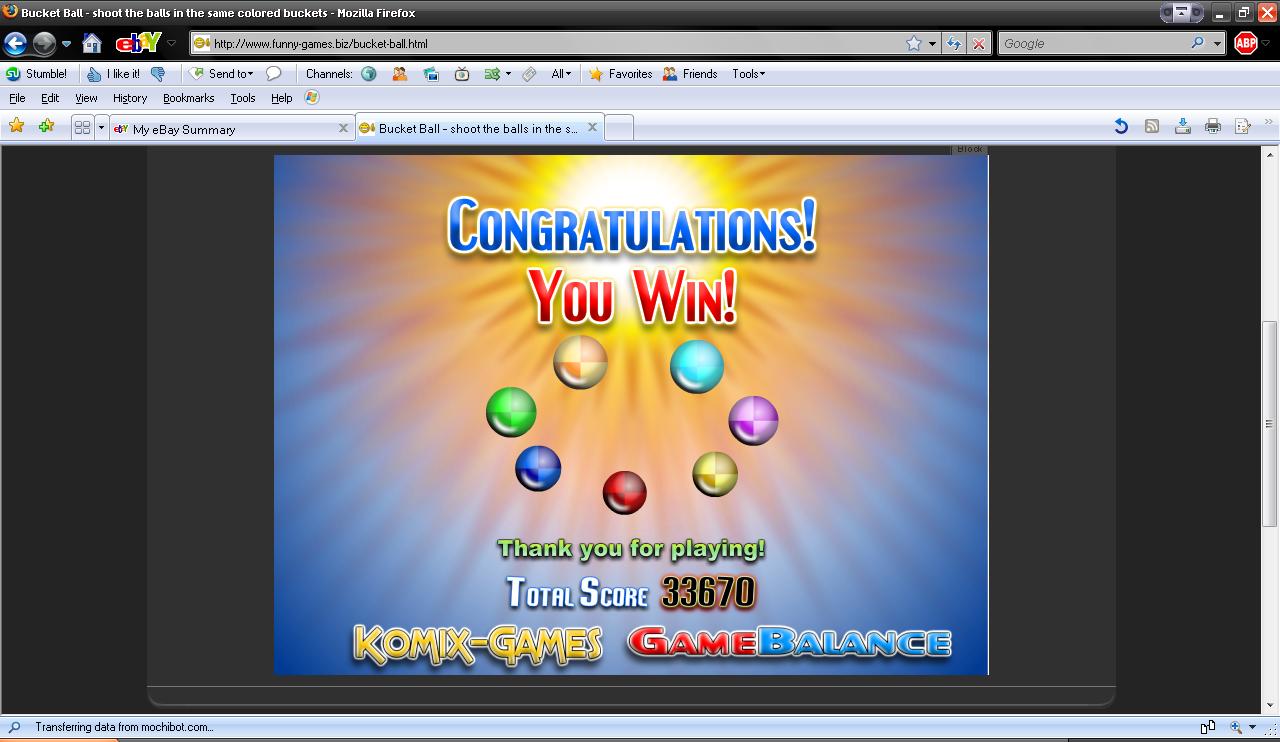Click the StumbleUpon thumbs-down icon

pos(157,74)
